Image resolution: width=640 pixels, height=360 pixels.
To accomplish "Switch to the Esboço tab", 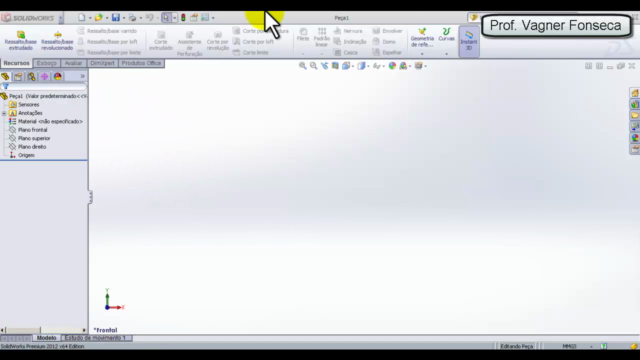I will click(47, 63).
